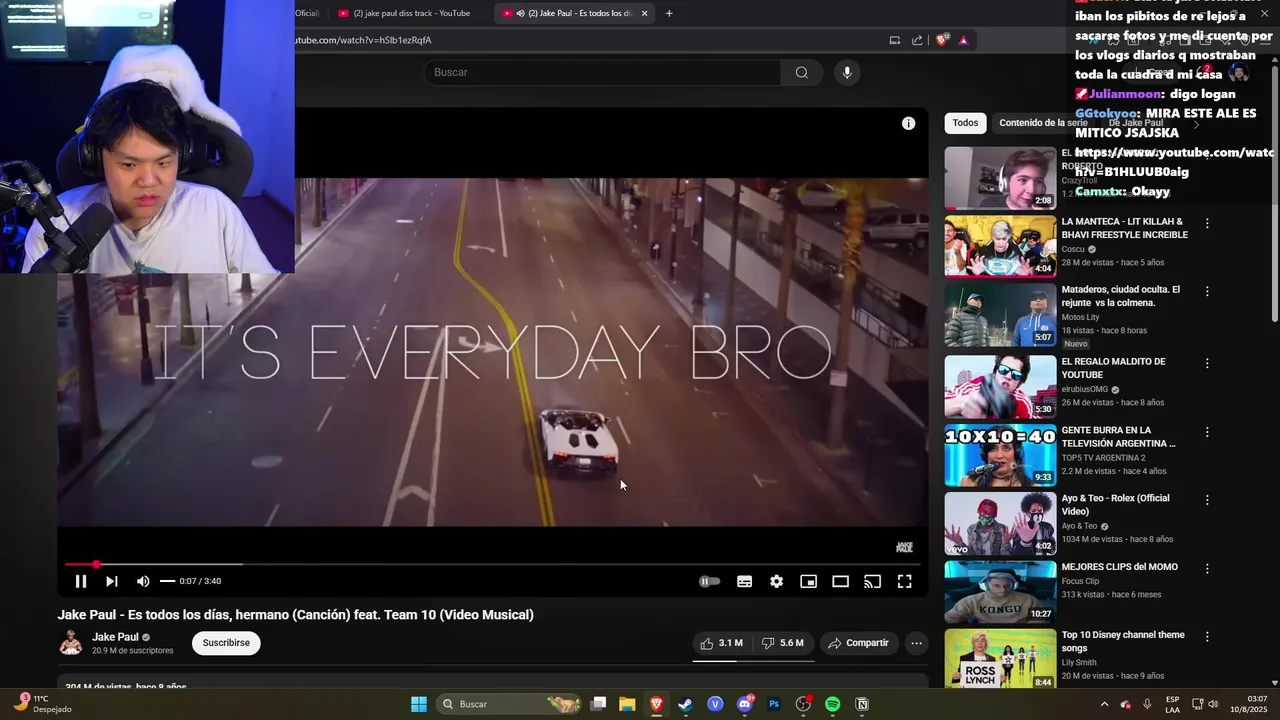Open options menu for LA MANTECA video
Viewport: 1280px width, 720px height.
click(1207, 224)
